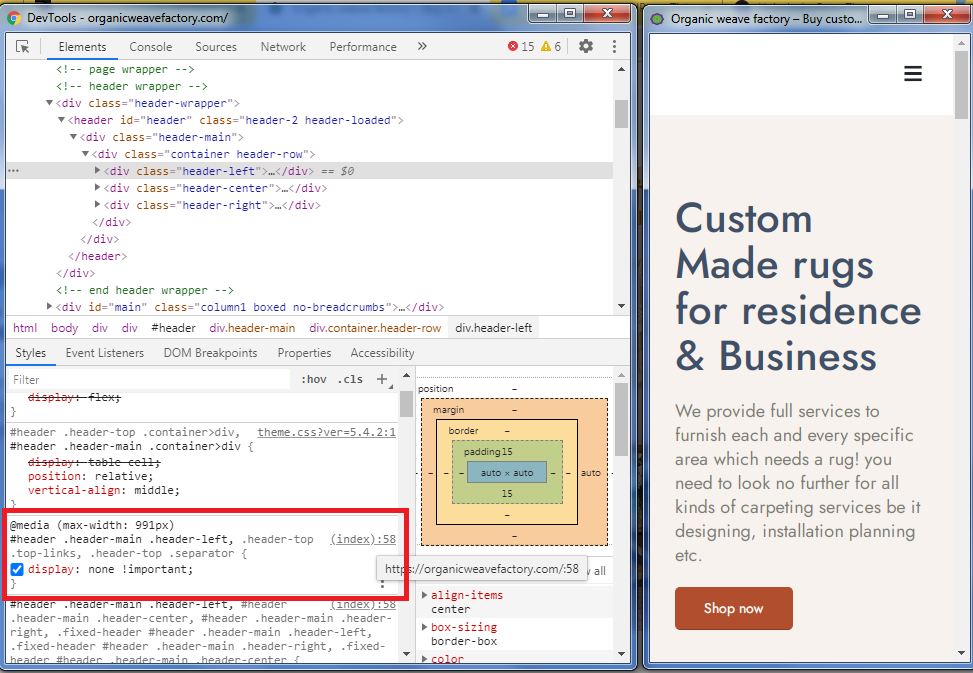Click the Shop now button
Screen dimensions: 973x673
point(733,608)
